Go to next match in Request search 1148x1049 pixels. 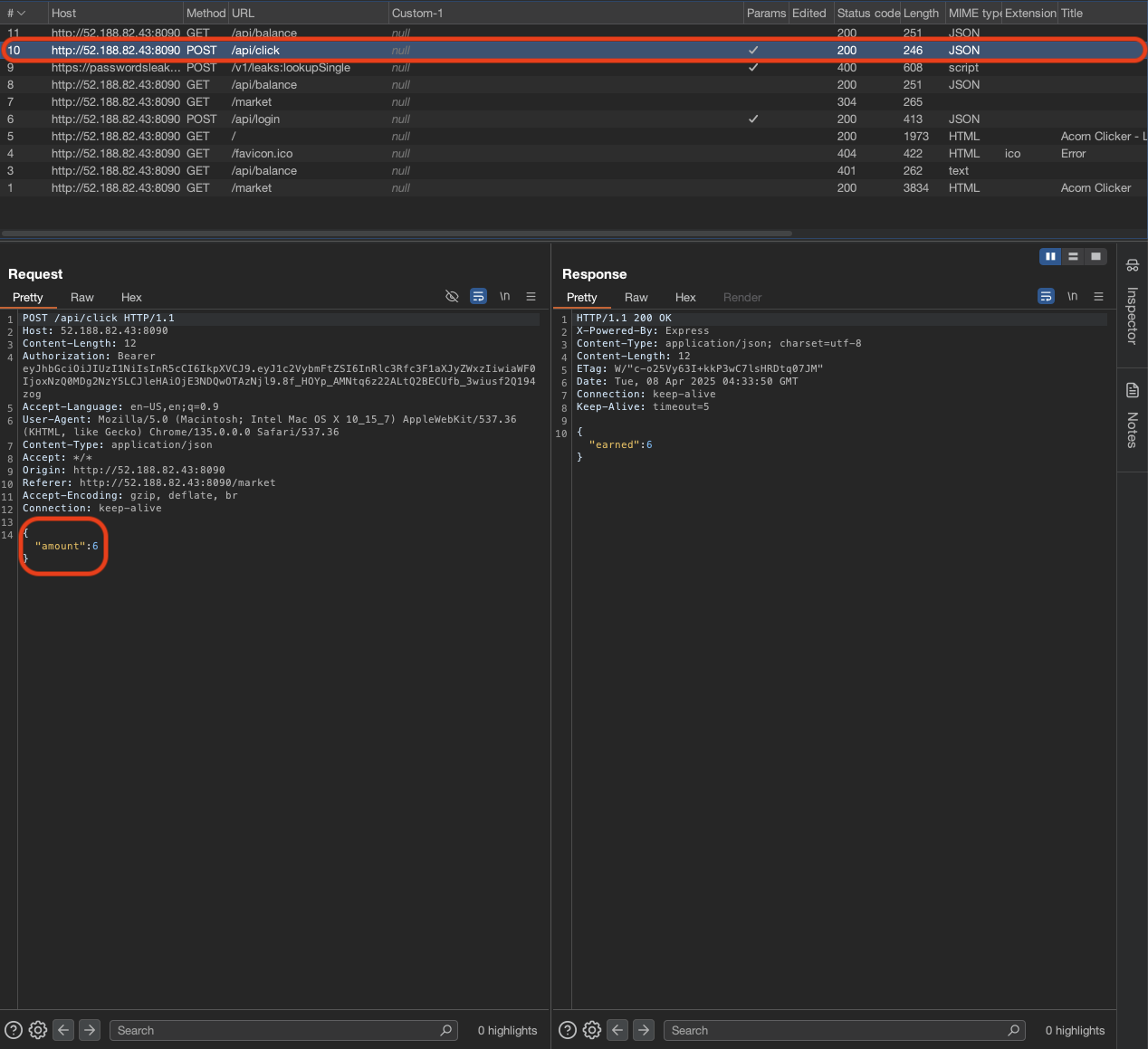point(90,1030)
